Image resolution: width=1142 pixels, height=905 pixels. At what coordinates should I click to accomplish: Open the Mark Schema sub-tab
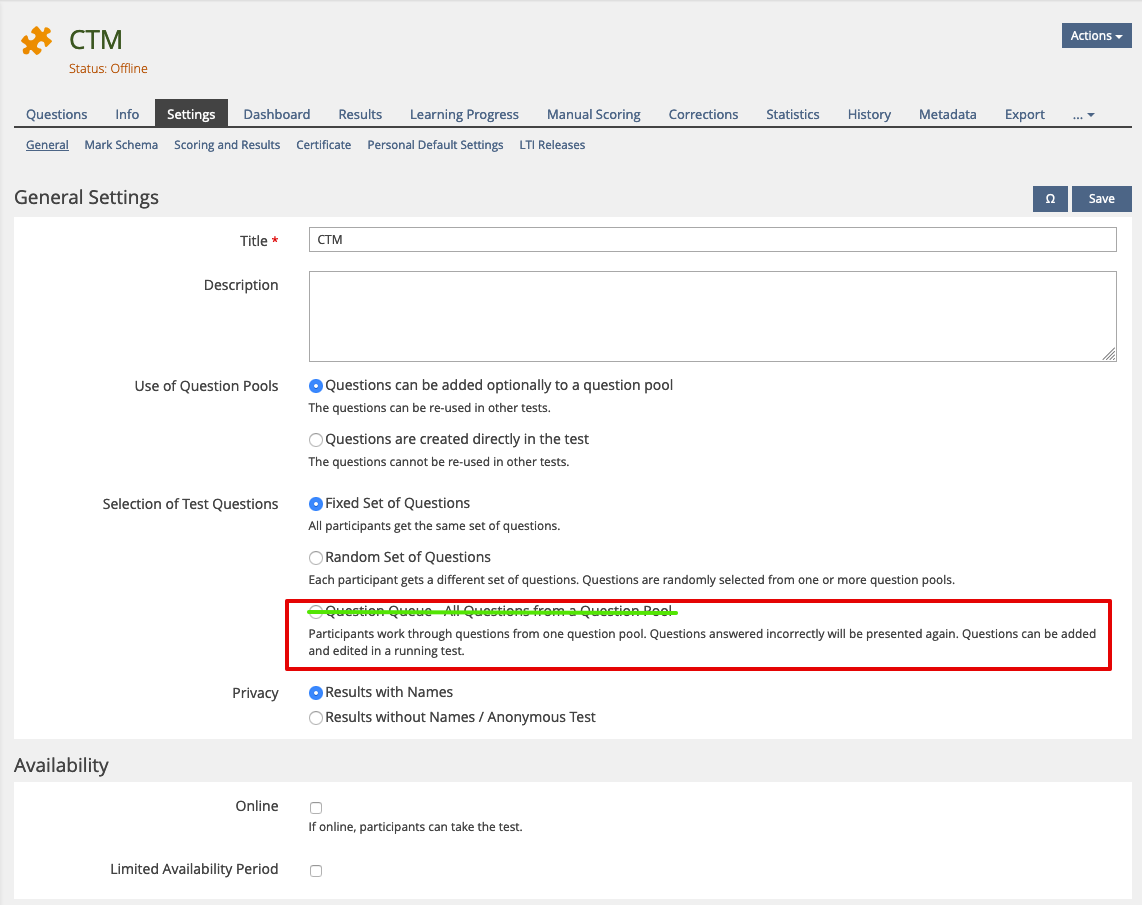121,145
